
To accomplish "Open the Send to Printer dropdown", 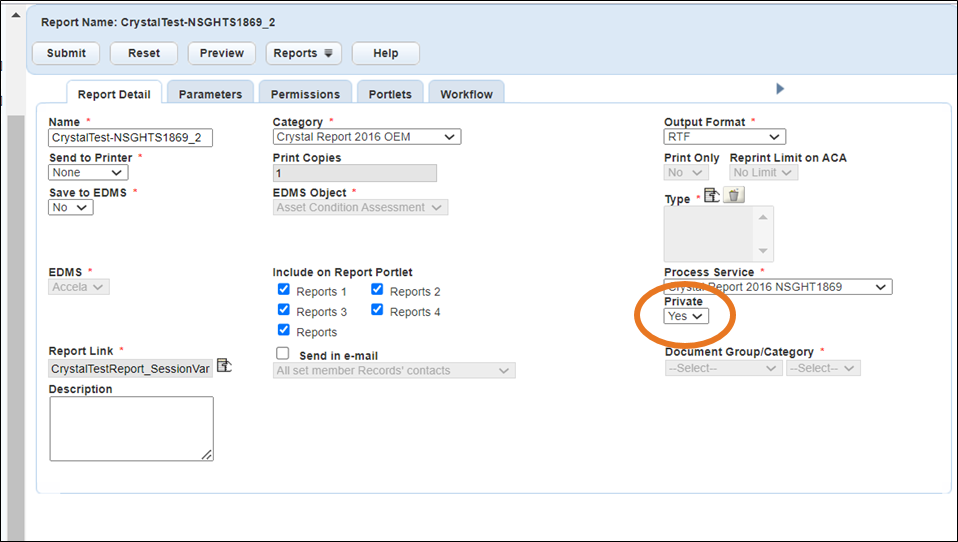I will 88,173.
